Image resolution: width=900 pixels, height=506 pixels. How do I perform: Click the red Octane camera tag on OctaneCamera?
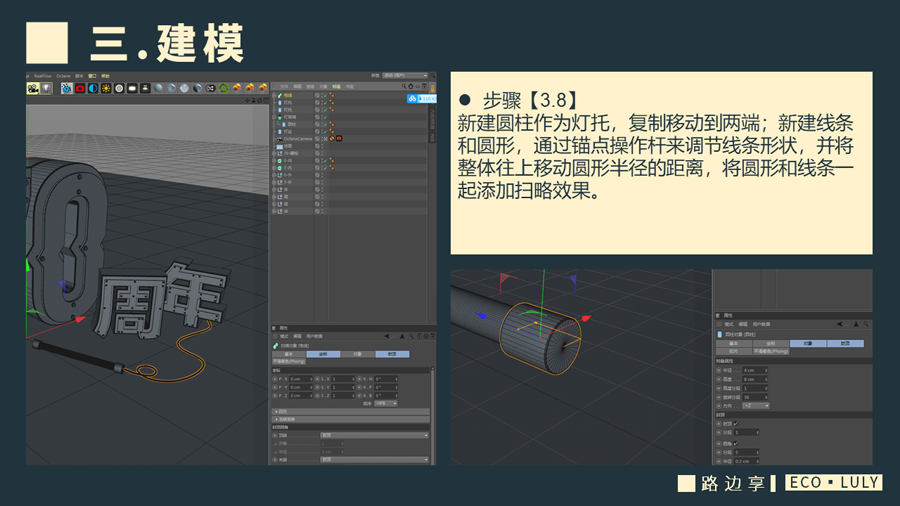pyautogui.click(x=339, y=139)
